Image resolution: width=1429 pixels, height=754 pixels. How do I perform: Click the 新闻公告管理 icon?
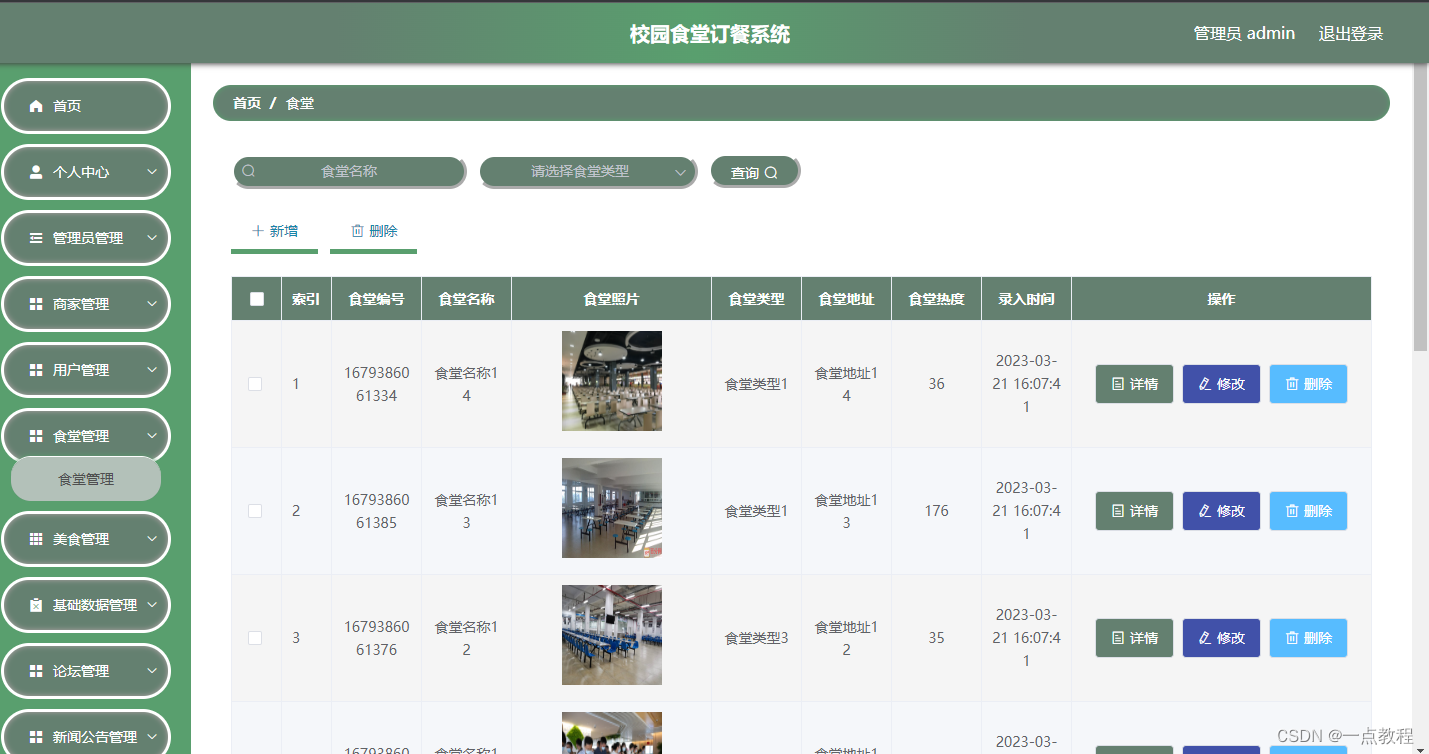(37, 736)
